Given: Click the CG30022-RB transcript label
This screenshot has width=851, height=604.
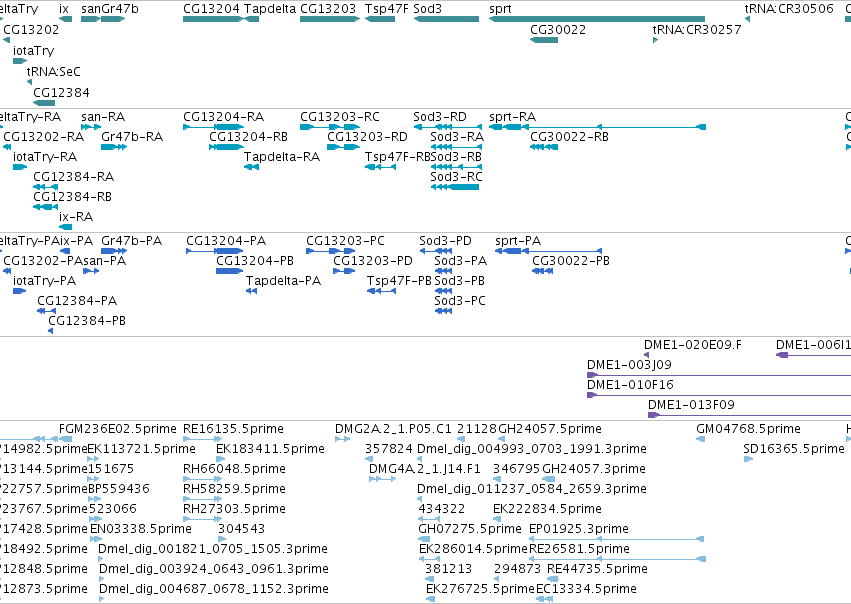Looking at the screenshot, I should click(x=569, y=137).
